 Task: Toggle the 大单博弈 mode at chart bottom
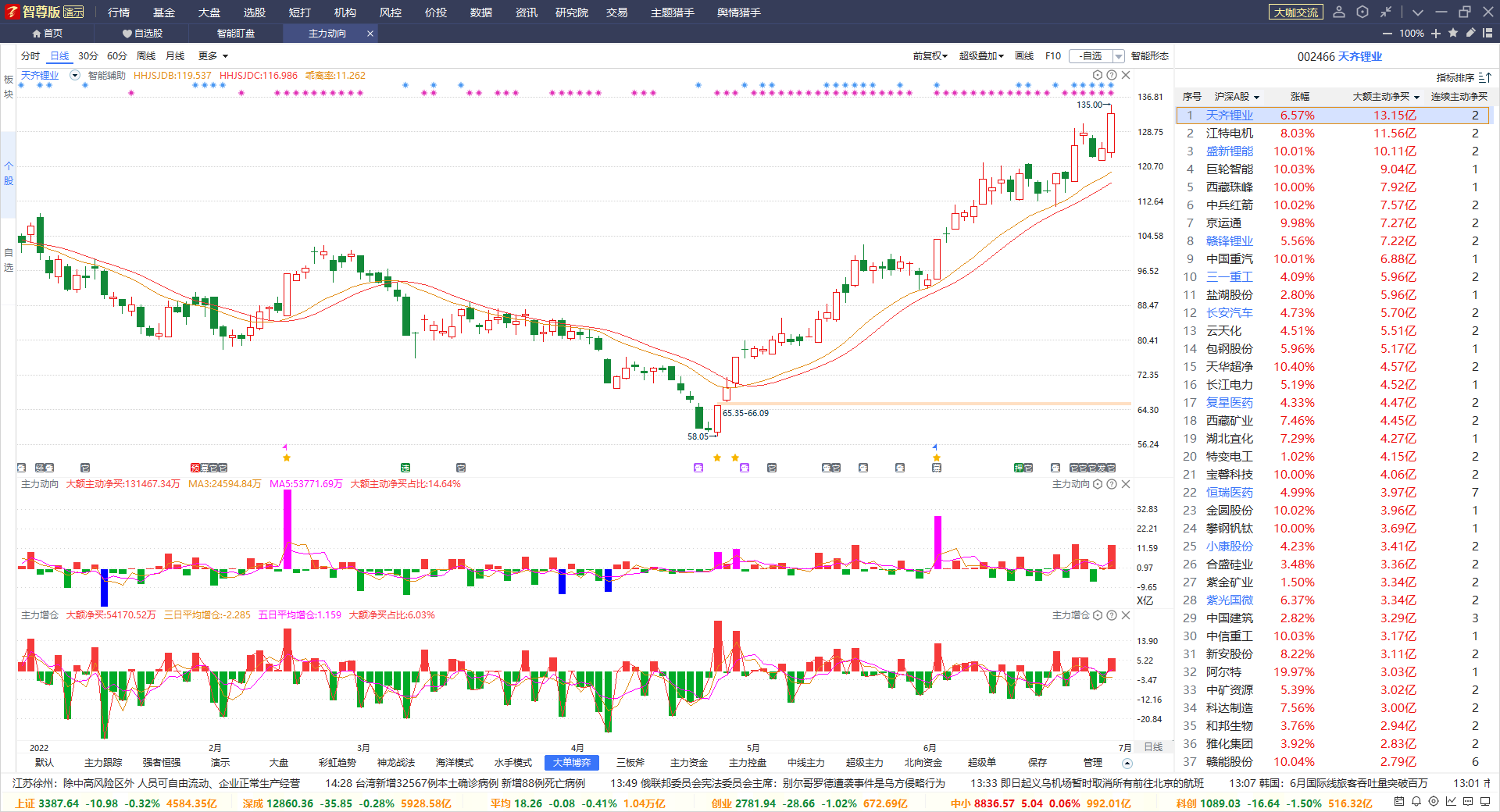click(x=572, y=763)
